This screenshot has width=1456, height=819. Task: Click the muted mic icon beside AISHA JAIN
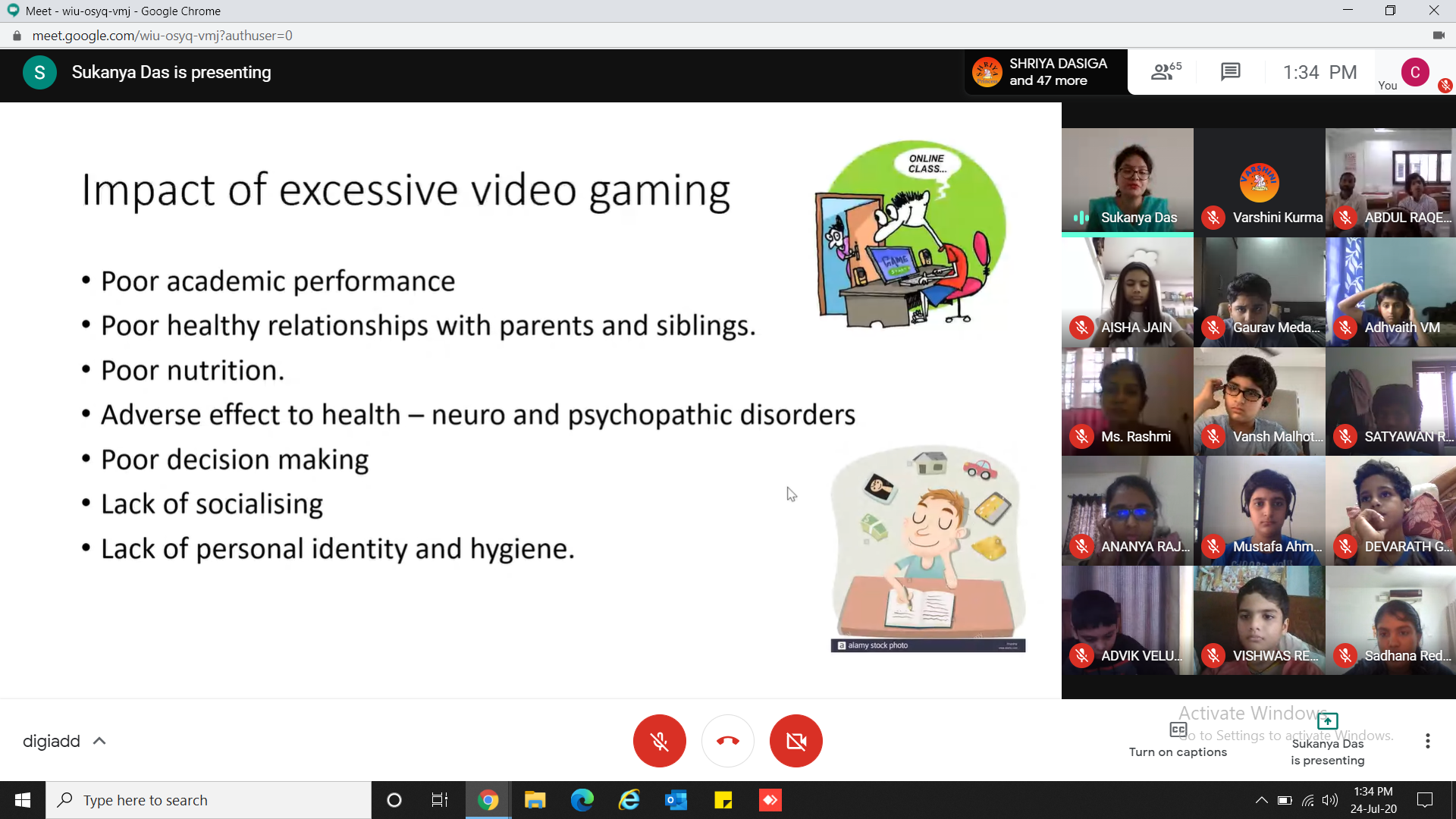(x=1081, y=328)
